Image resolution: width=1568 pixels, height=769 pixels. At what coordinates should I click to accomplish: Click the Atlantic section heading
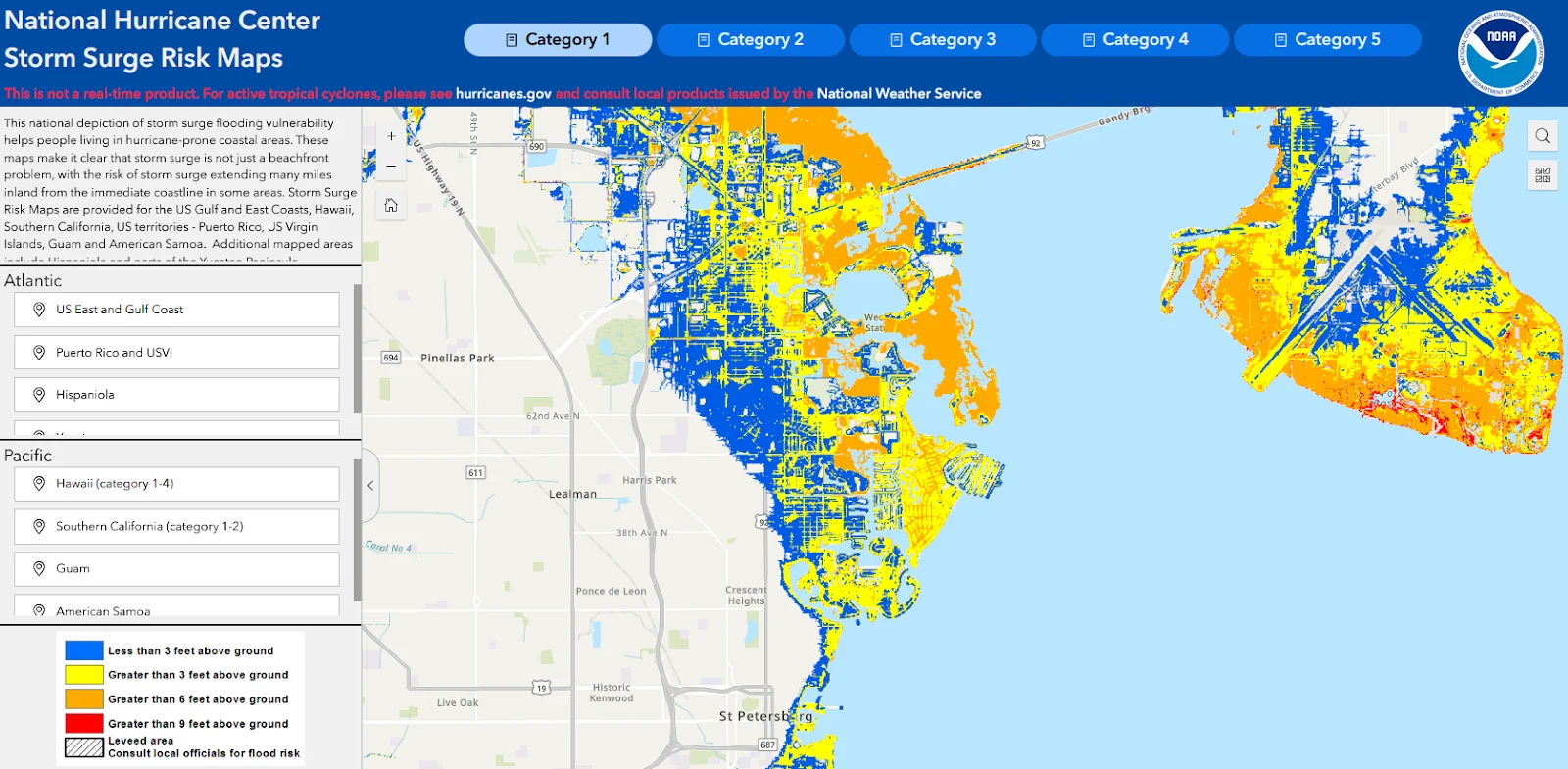pos(32,280)
